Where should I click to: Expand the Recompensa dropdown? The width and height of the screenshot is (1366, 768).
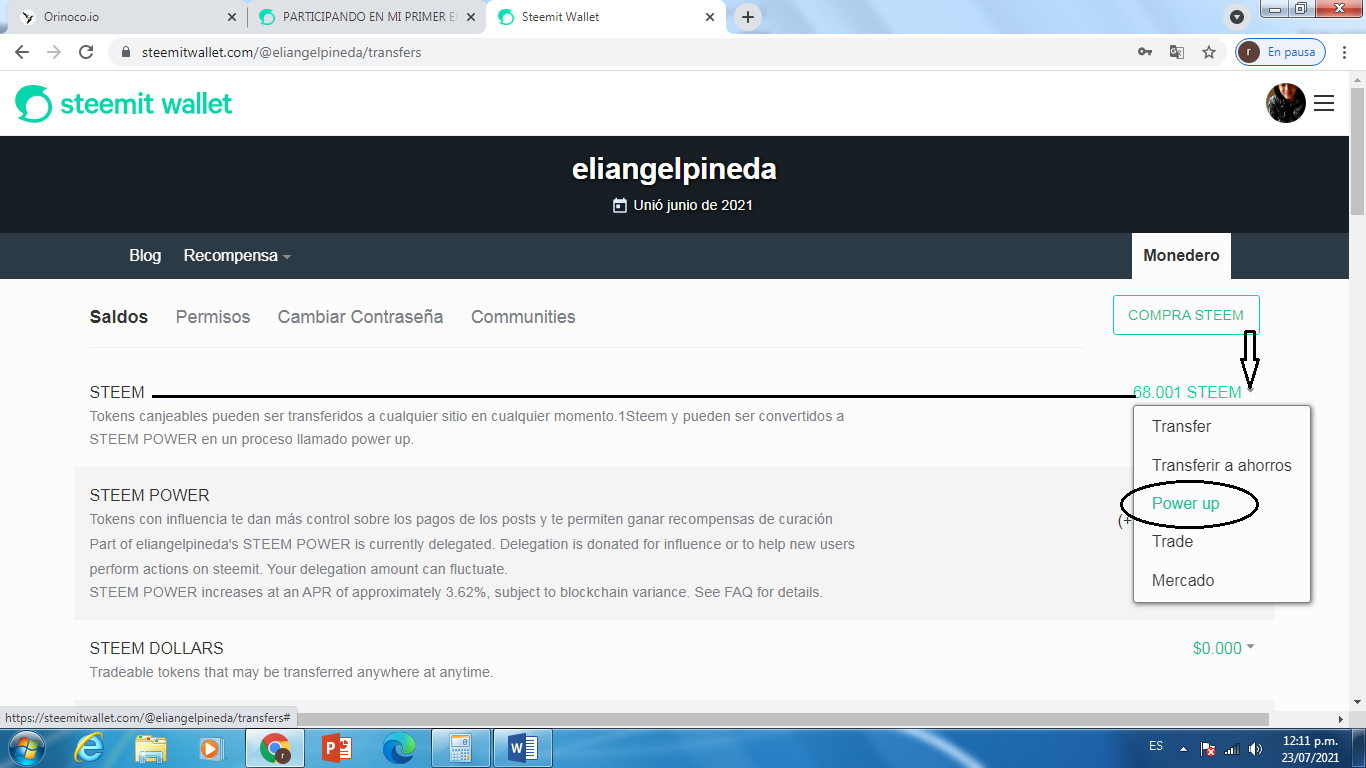click(237, 256)
